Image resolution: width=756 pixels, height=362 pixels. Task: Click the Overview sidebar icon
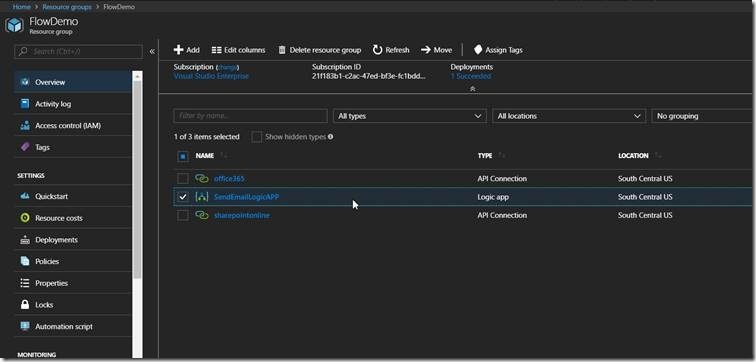coord(26,82)
